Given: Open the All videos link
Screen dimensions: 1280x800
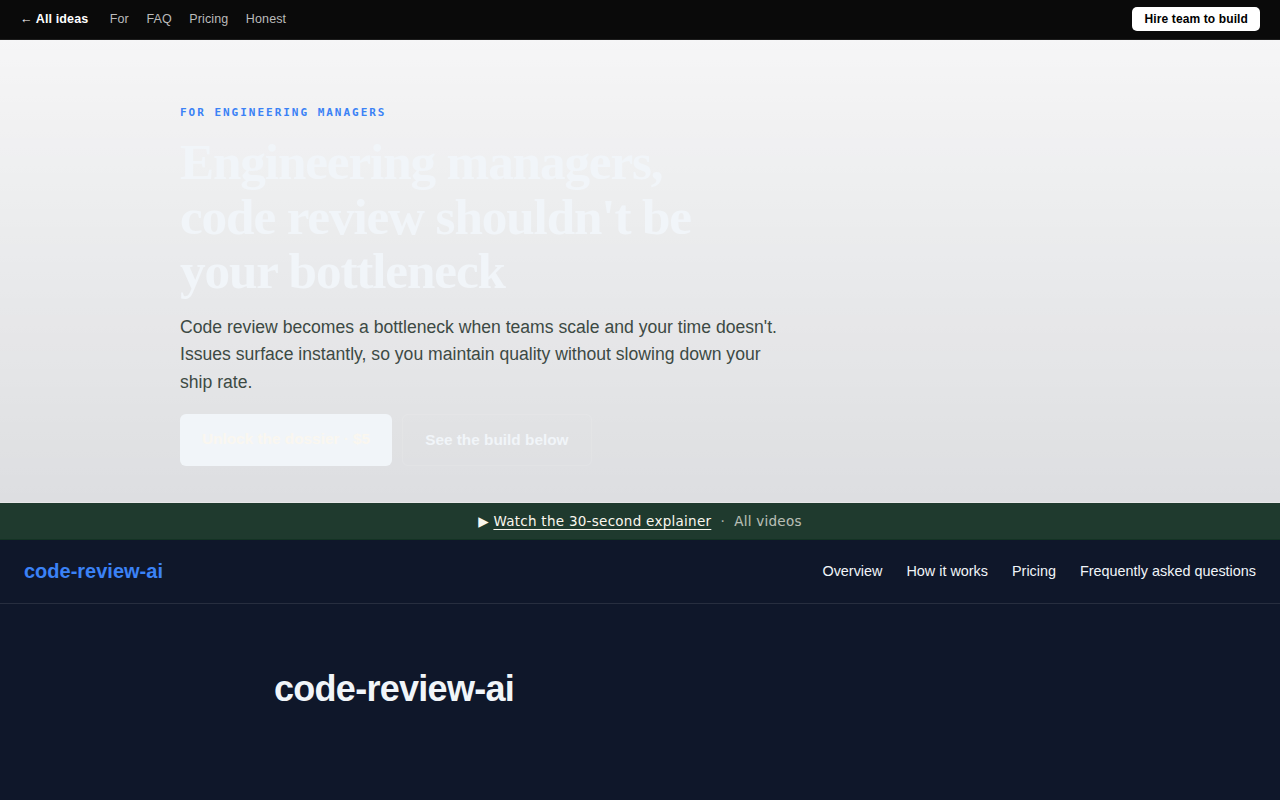Looking at the screenshot, I should click(x=768, y=521).
